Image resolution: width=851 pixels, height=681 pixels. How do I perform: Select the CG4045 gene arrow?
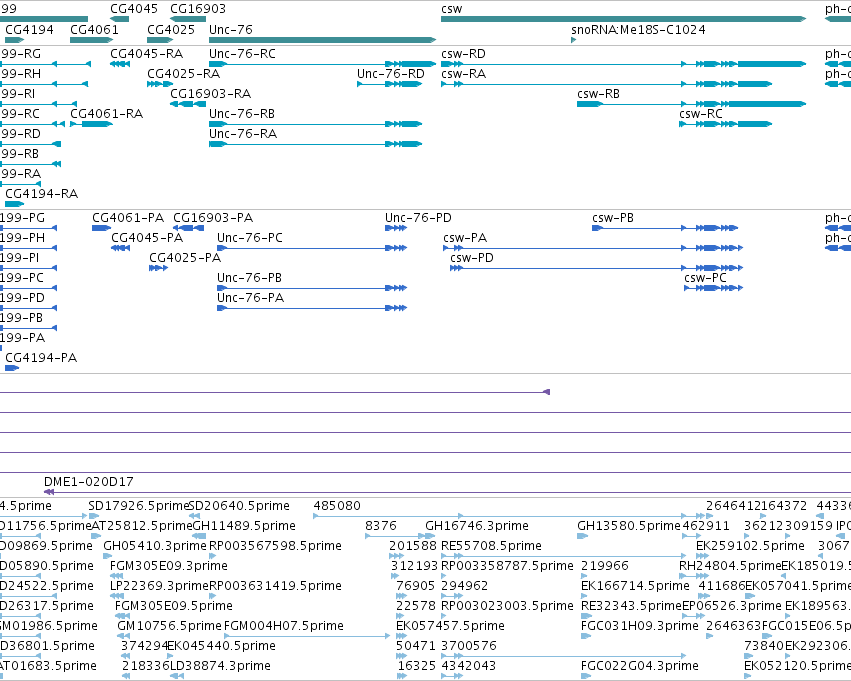tap(119, 19)
